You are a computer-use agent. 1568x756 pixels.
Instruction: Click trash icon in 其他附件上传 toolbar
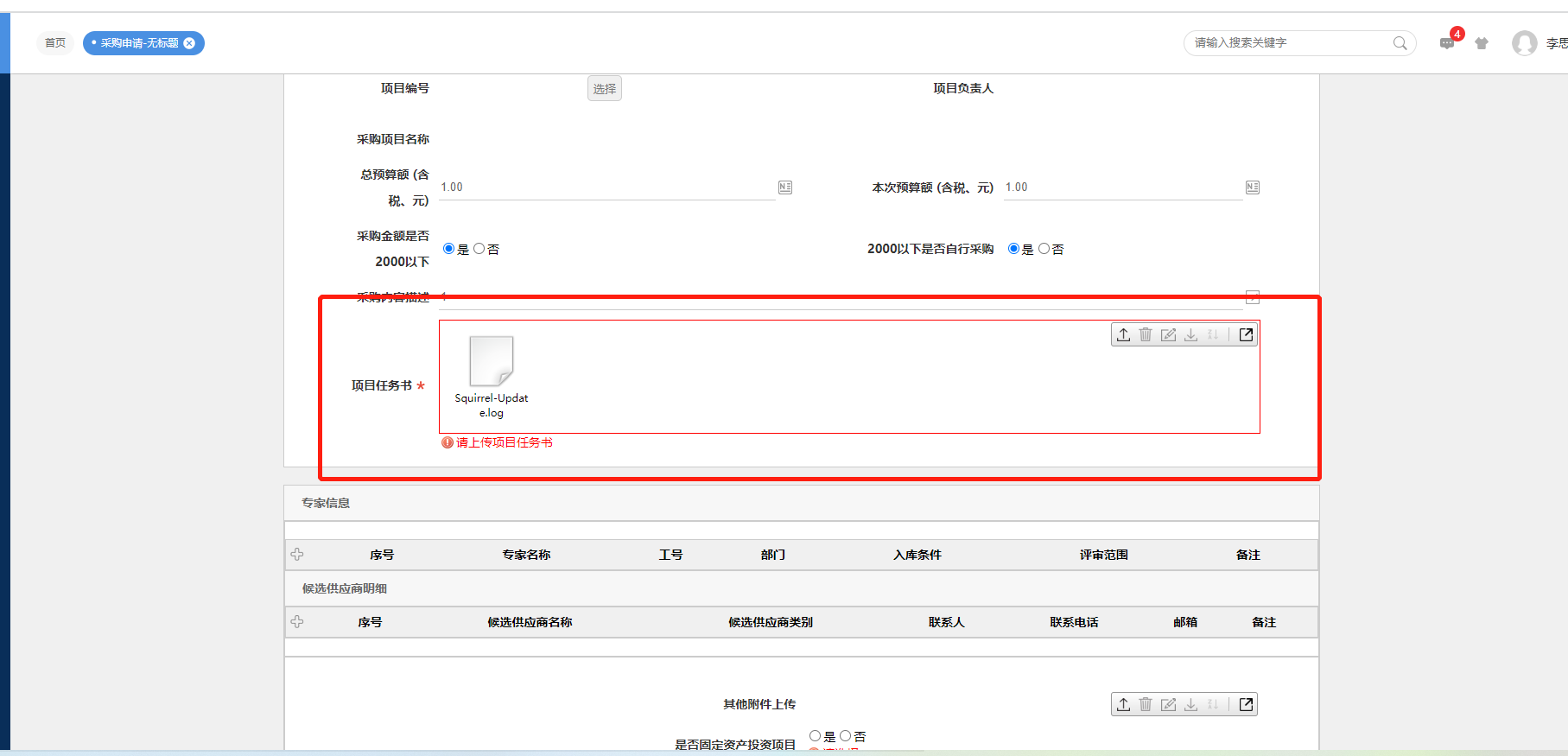click(1146, 705)
